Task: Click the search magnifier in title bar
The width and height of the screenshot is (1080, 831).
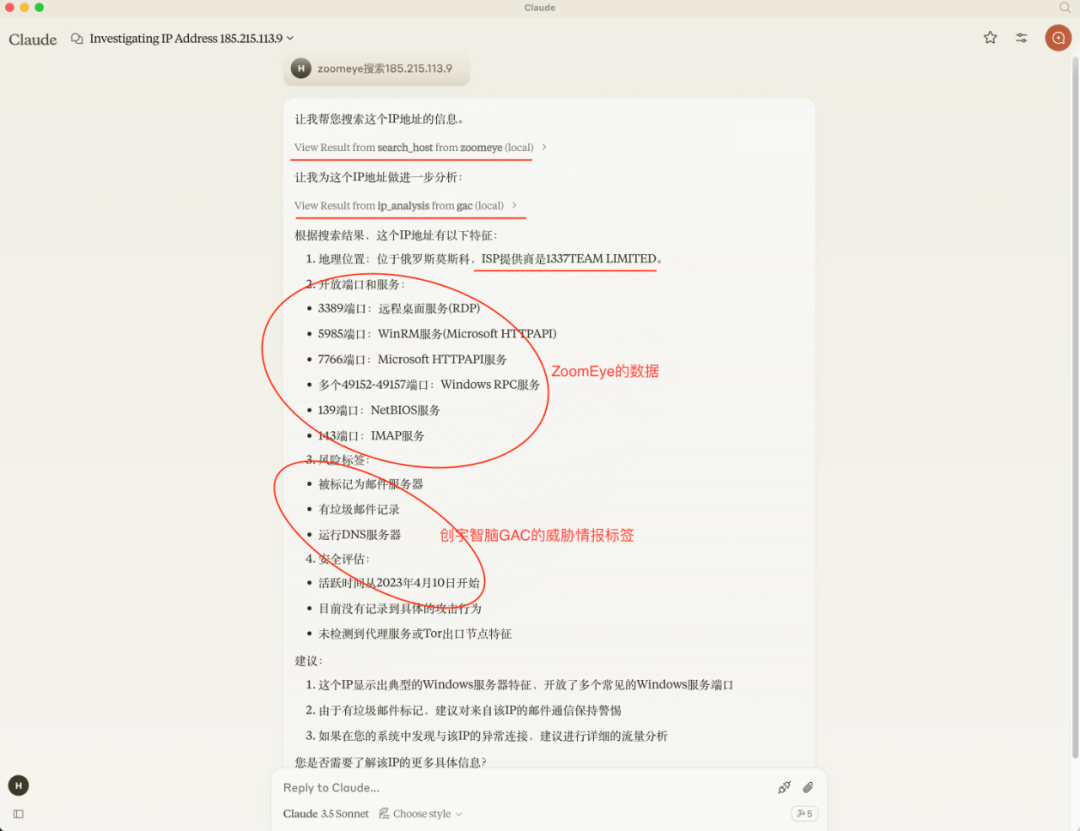Action: [1065, 8]
